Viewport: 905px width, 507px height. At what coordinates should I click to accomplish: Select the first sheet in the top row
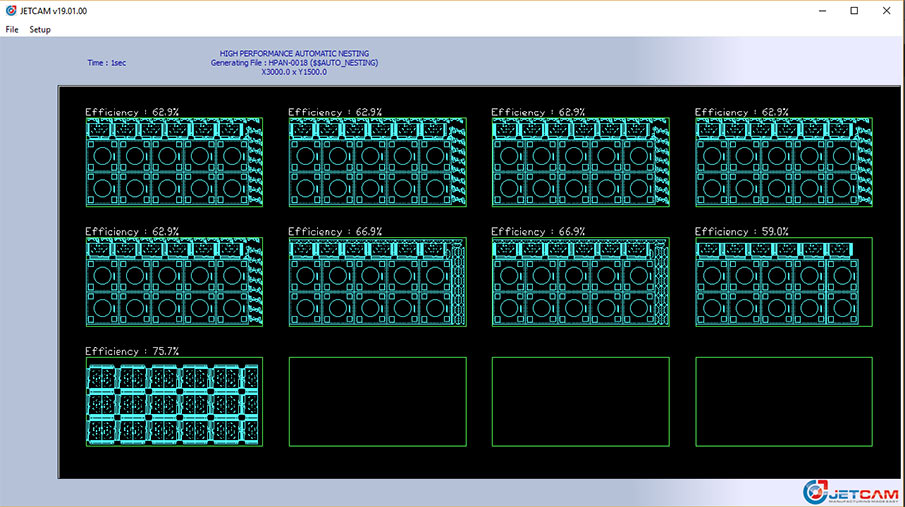pos(174,162)
